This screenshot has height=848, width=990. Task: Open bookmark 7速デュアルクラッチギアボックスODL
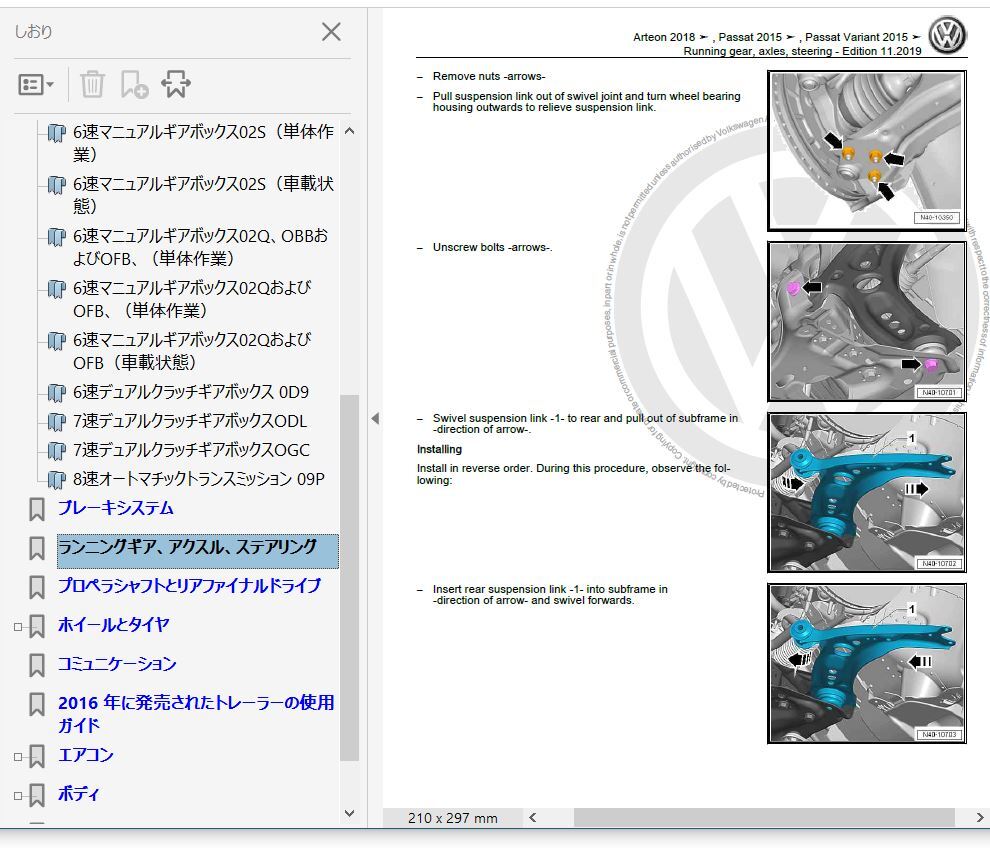pos(189,421)
